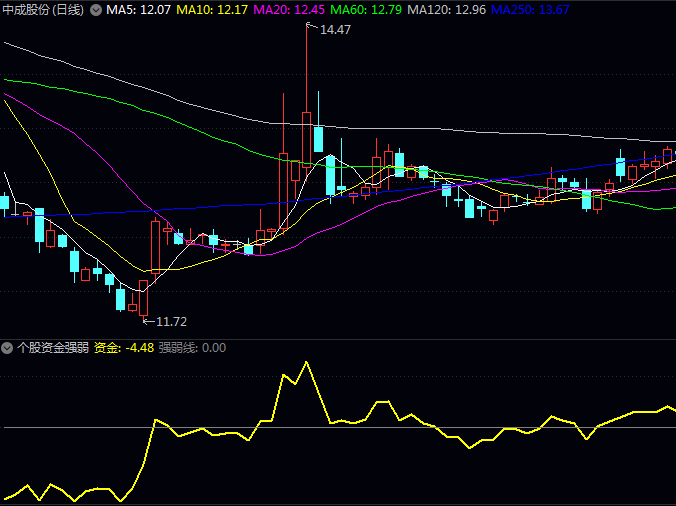The width and height of the screenshot is (676, 506).
Task: Expand the 个股资金强弱 indicator dropdown arrow
Action: pos(8,348)
